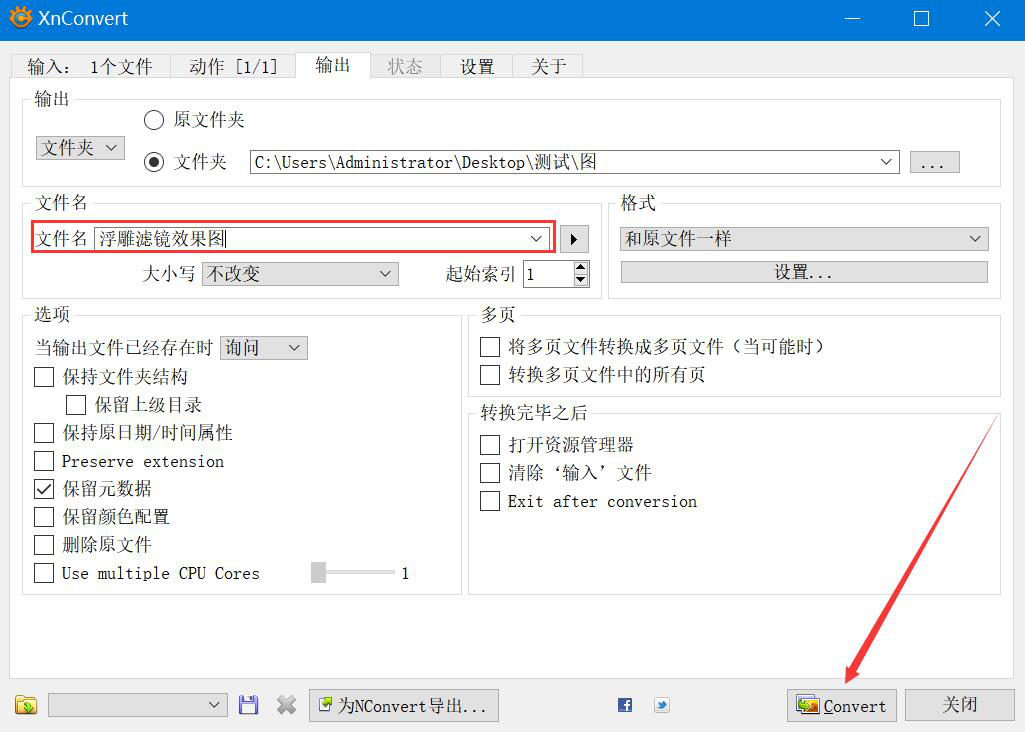Open the Facebook link icon
This screenshot has width=1025, height=732.
point(625,705)
